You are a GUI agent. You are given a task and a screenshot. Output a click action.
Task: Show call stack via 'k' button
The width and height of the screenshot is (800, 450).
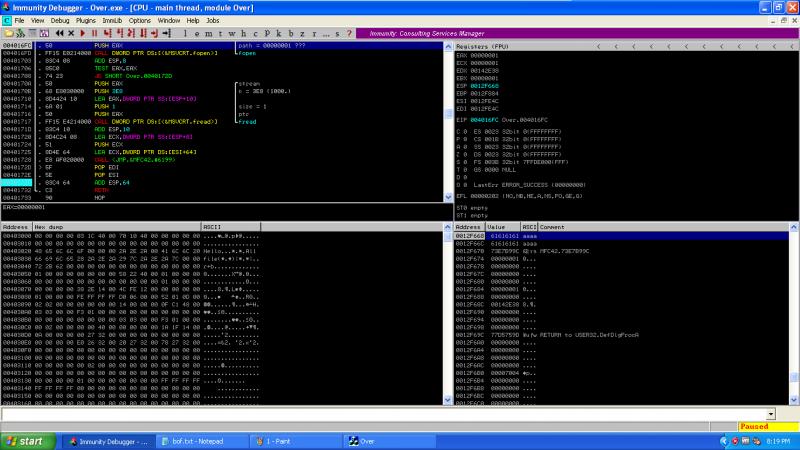(x=279, y=33)
